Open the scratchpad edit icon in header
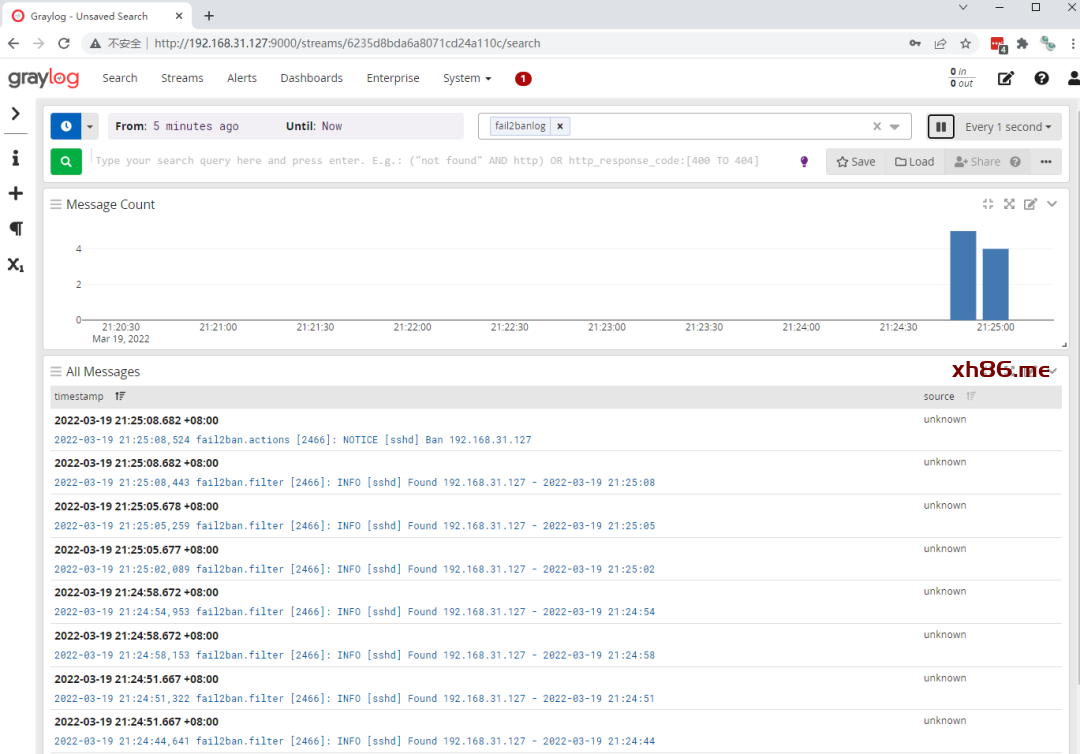 click(x=1006, y=79)
